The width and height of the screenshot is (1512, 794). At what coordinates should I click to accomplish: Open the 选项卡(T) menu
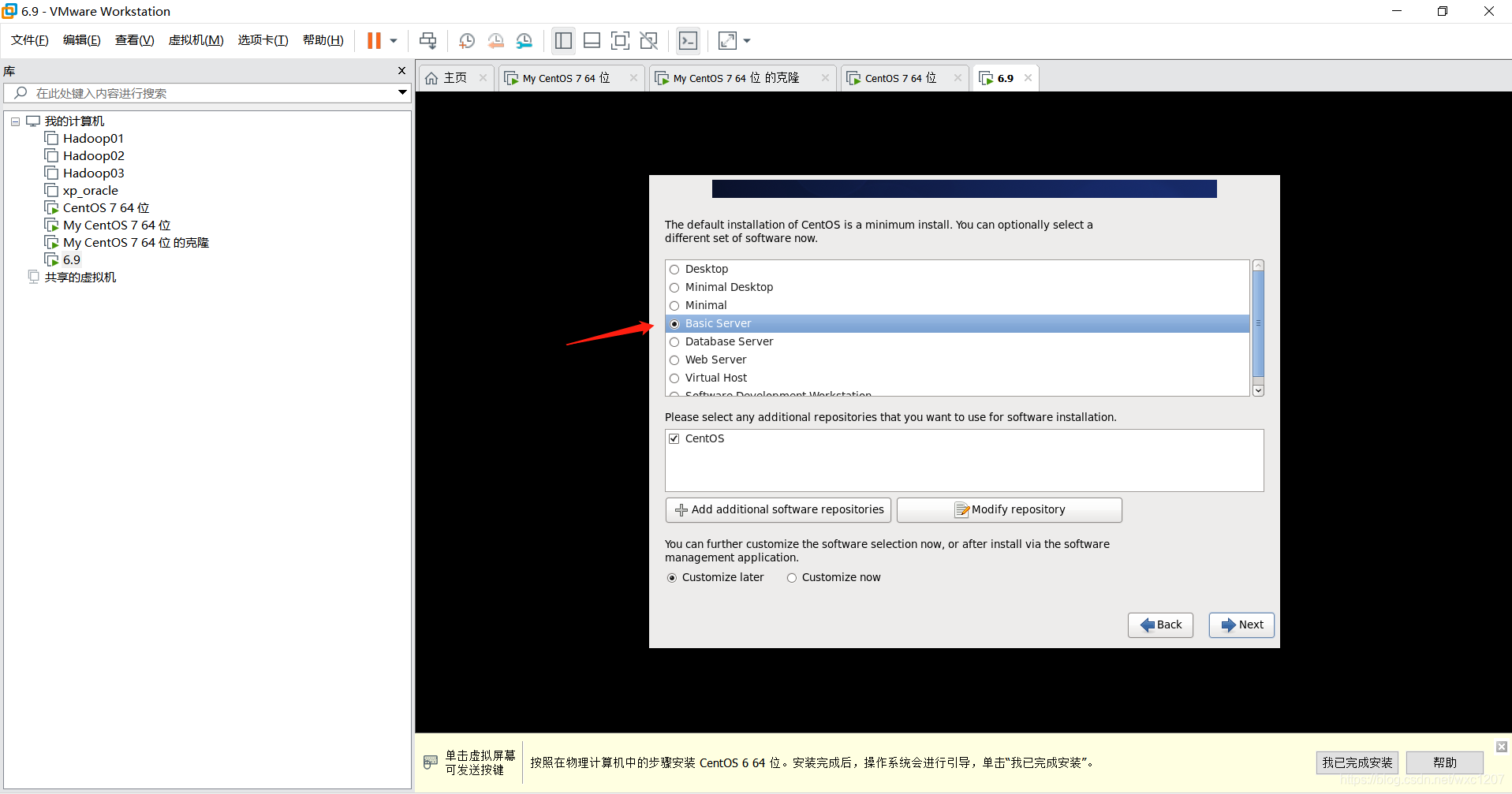(x=263, y=40)
